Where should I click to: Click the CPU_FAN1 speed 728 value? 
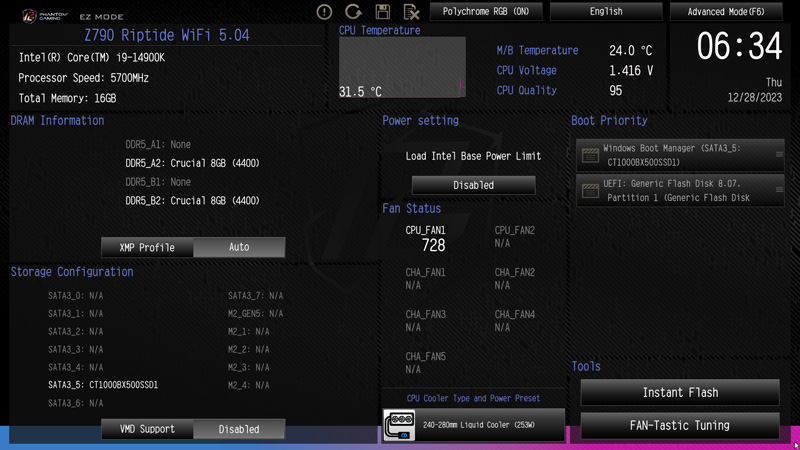click(433, 245)
